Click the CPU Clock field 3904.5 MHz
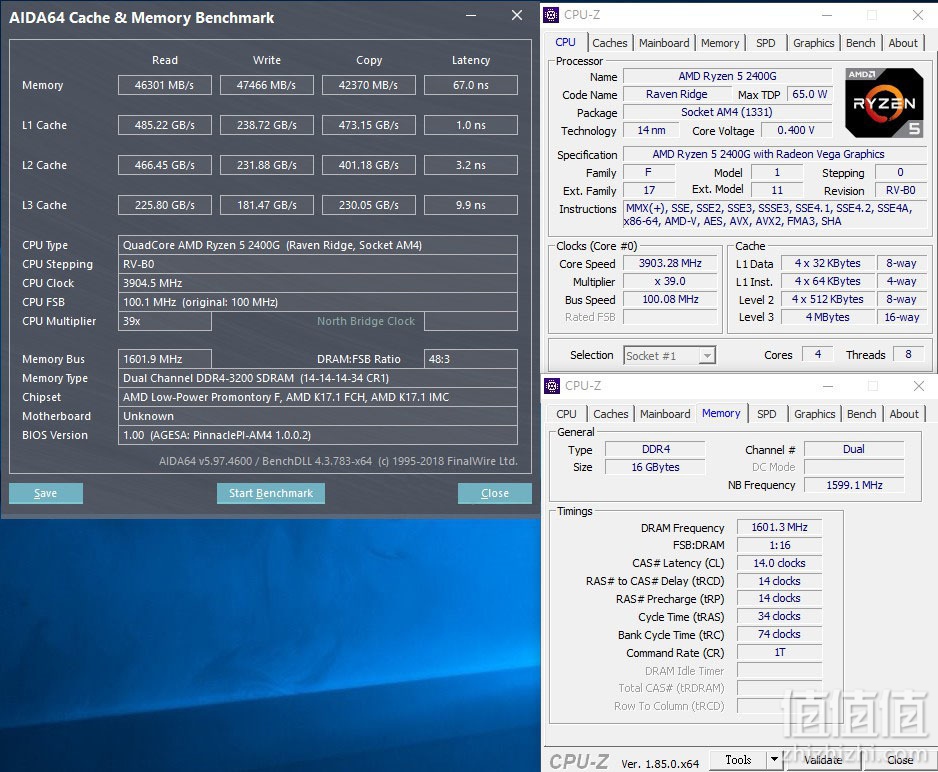The image size is (938, 772). pyautogui.click(x=318, y=283)
